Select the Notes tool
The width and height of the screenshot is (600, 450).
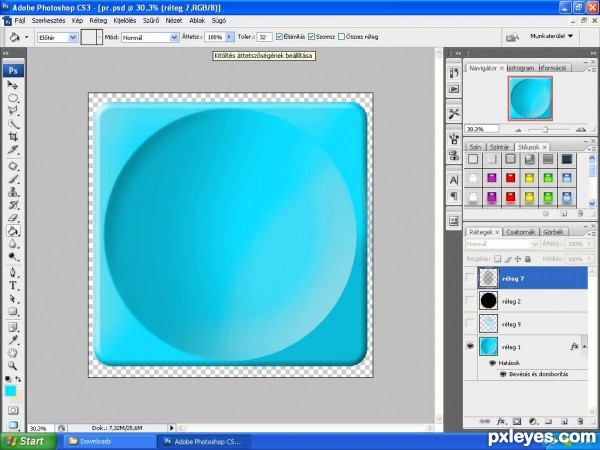click(x=13, y=327)
